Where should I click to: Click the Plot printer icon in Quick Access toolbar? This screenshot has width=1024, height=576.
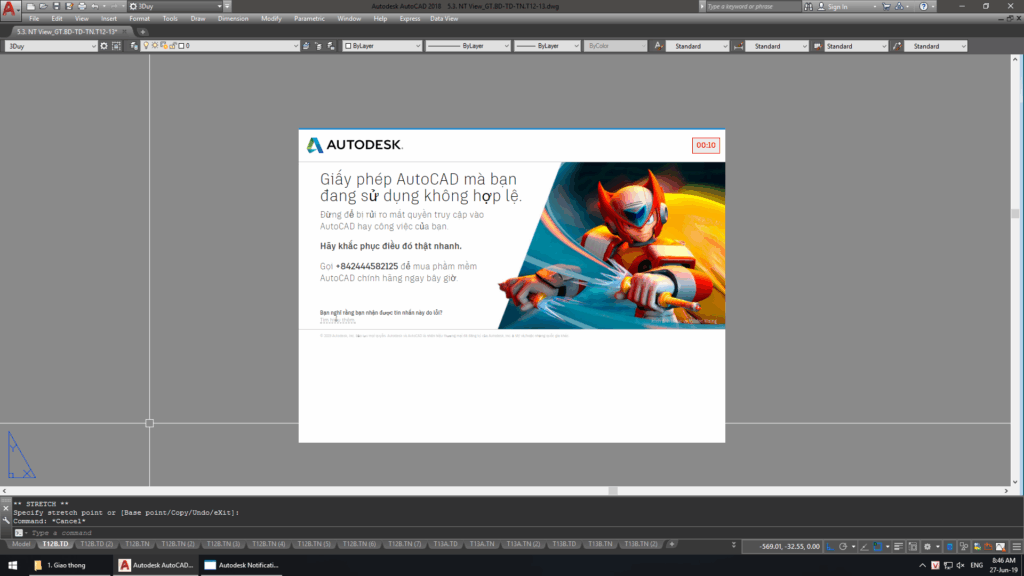click(x=80, y=6)
